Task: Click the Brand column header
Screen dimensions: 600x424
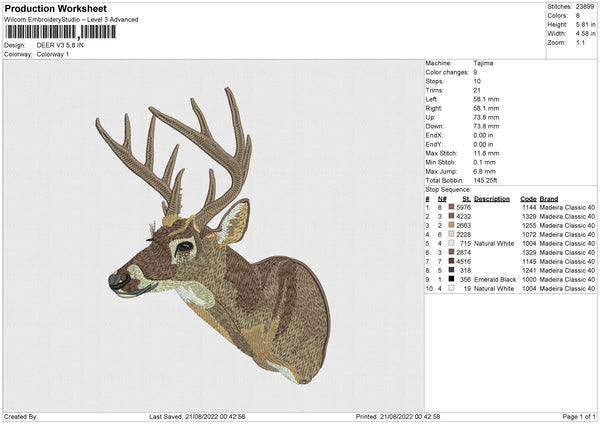Action: click(550, 198)
